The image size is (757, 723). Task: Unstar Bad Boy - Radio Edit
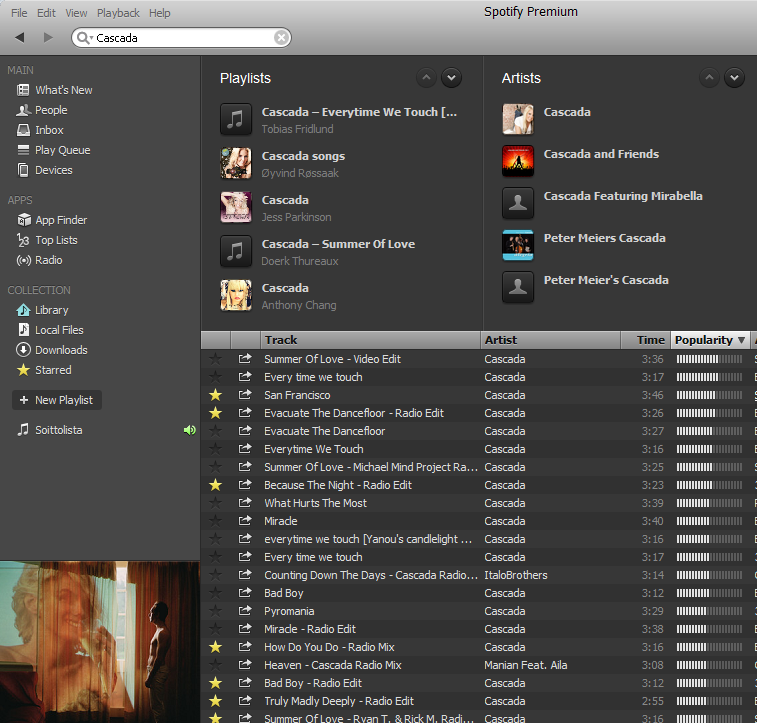(215, 683)
